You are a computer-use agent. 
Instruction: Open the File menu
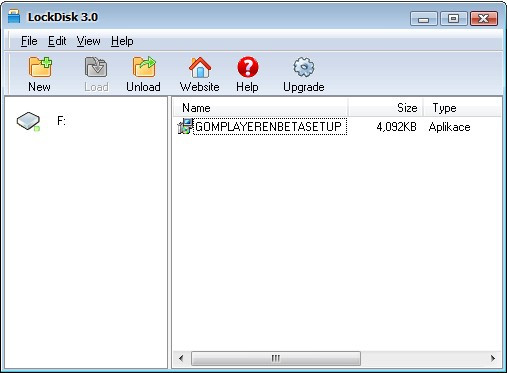(x=29, y=41)
